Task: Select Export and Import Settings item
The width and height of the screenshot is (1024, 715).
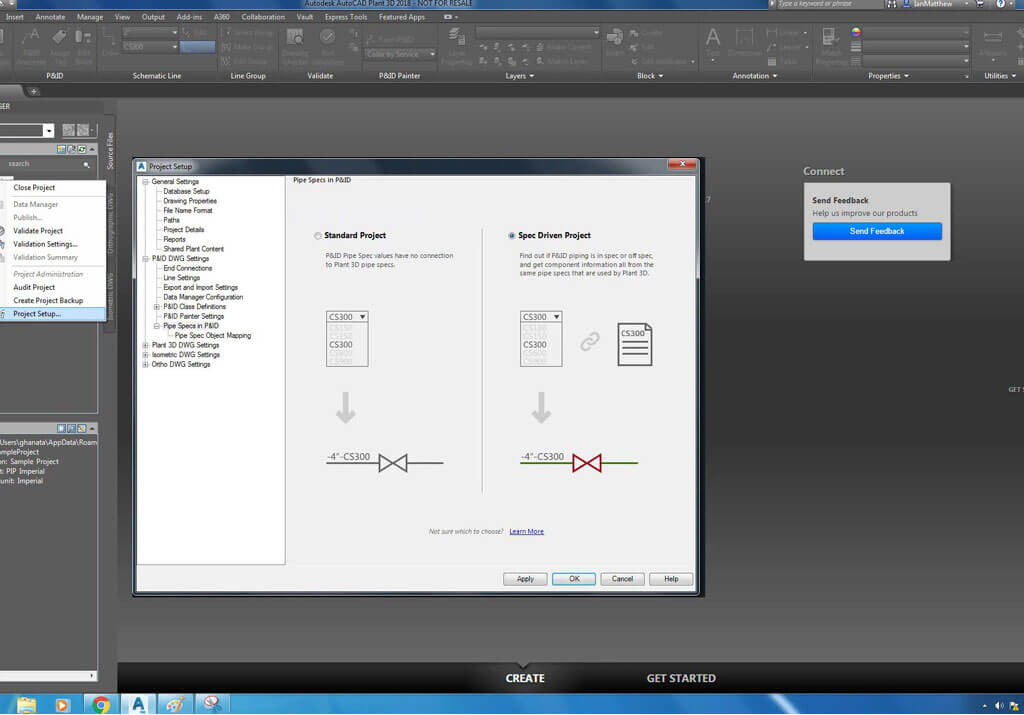Action: (200, 287)
